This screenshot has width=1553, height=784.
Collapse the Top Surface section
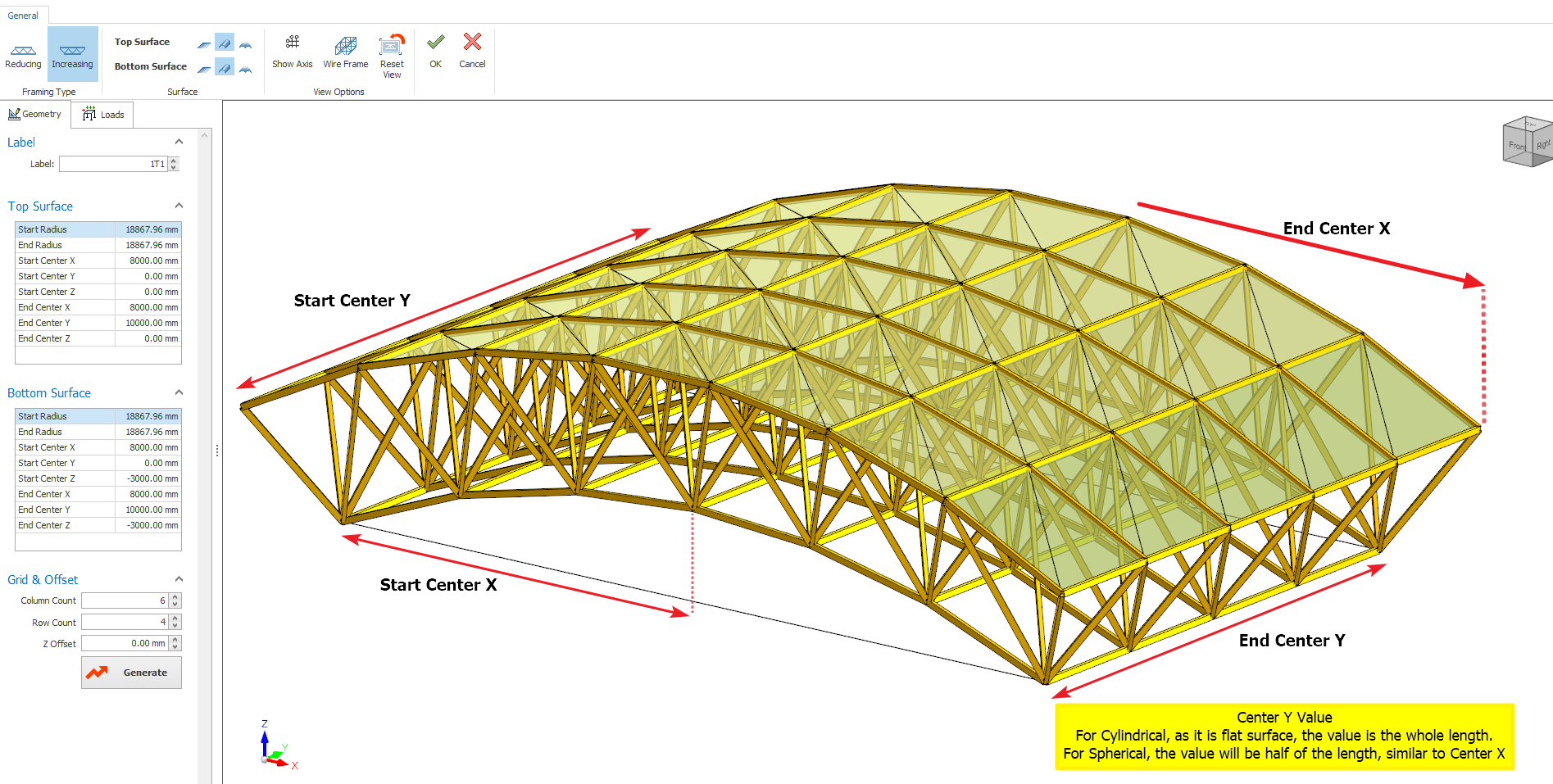coord(179,206)
